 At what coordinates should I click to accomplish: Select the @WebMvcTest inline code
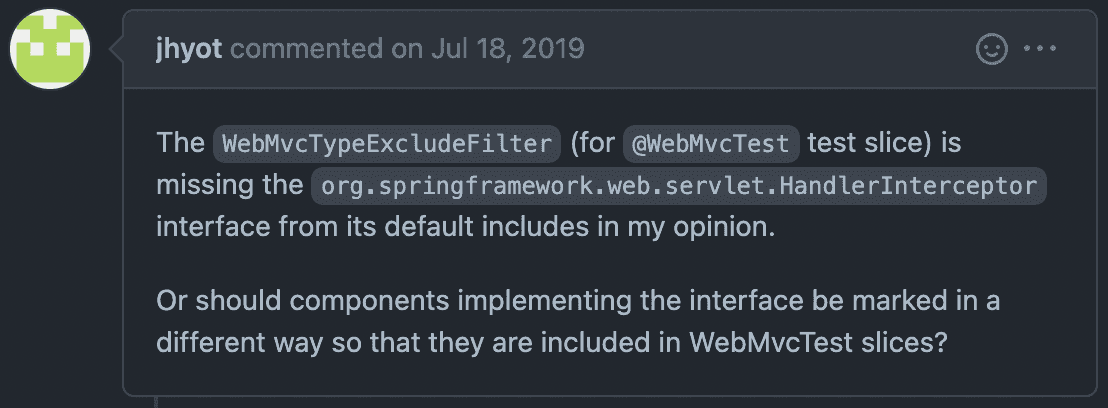click(x=710, y=144)
